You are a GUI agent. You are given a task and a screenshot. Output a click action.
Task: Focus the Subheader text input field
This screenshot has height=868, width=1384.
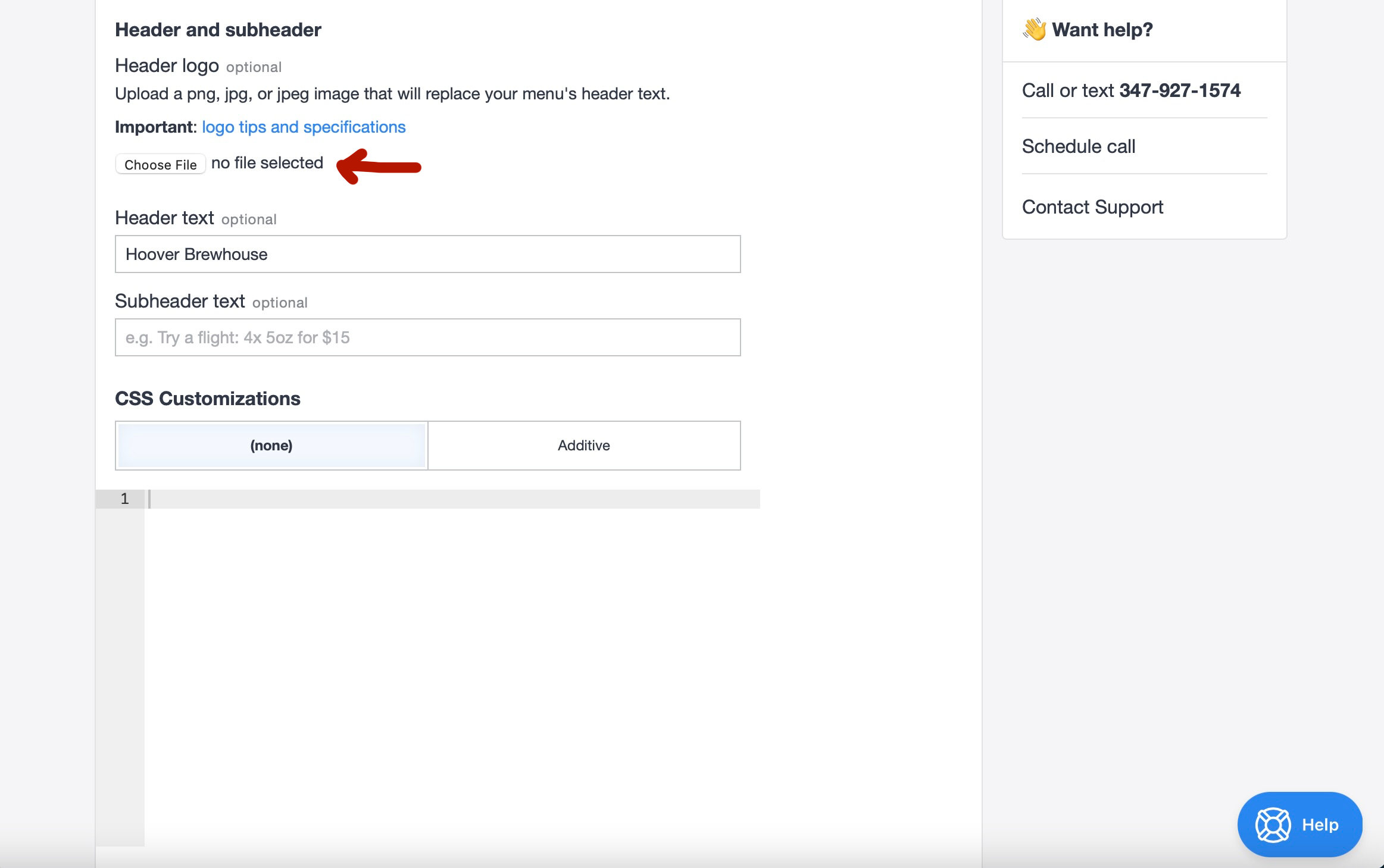click(x=427, y=337)
